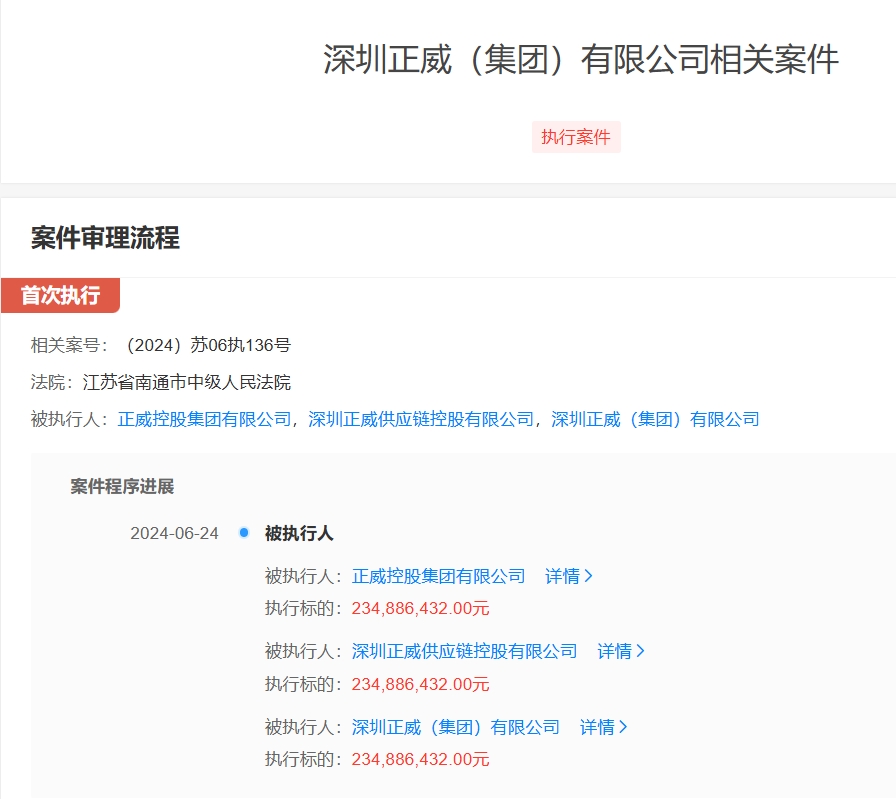
Task: Click the bold 被执行人 timeline entry heading
Action: pyautogui.click(x=299, y=533)
